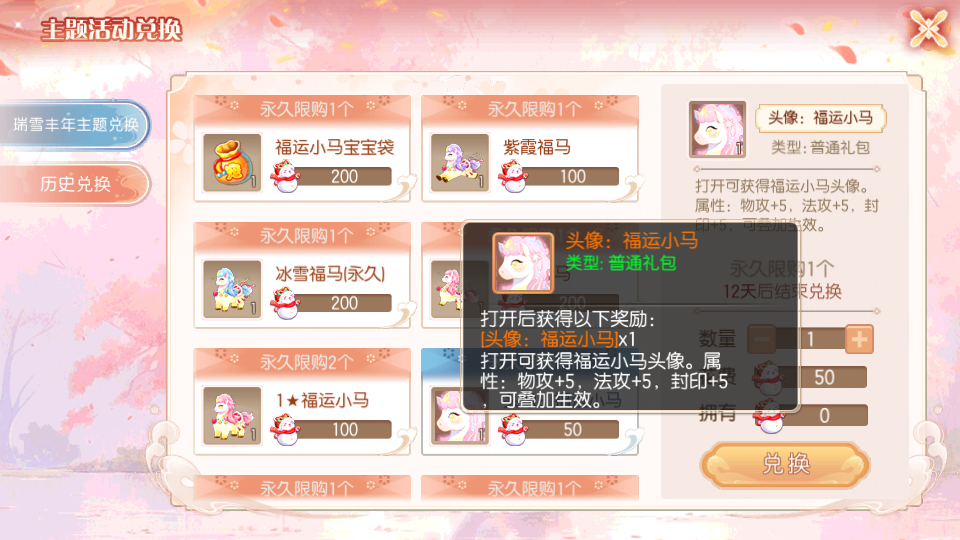Click the owned amount bar showing 0

point(824,416)
